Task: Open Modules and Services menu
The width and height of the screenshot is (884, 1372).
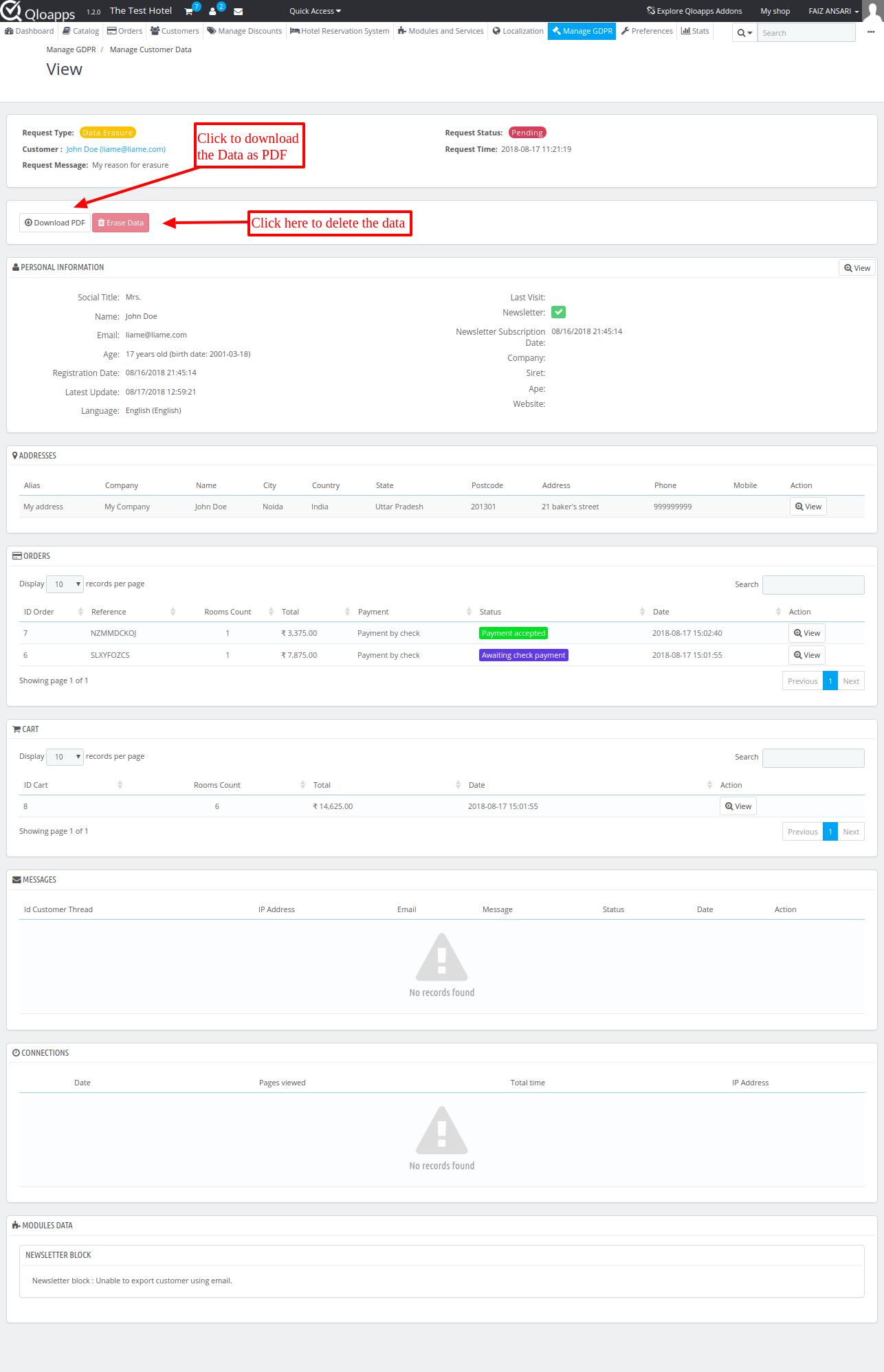Action: (x=441, y=31)
